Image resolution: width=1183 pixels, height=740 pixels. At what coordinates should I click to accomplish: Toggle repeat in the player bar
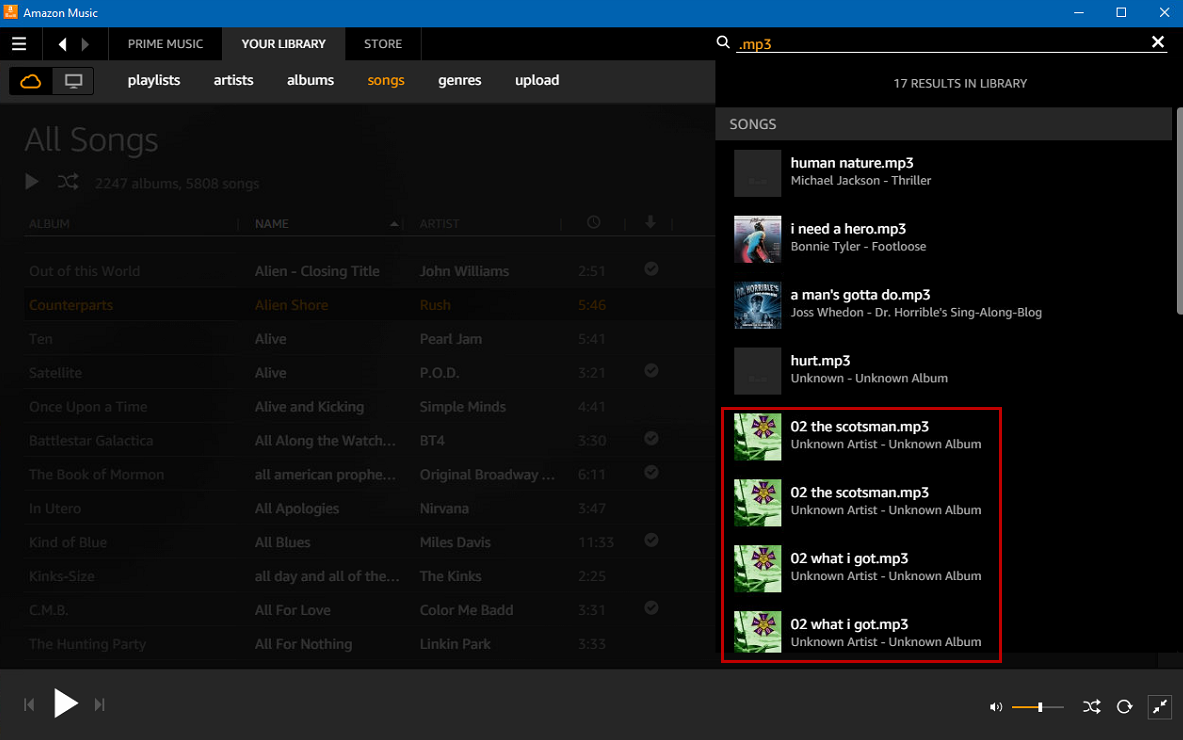click(1124, 707)
